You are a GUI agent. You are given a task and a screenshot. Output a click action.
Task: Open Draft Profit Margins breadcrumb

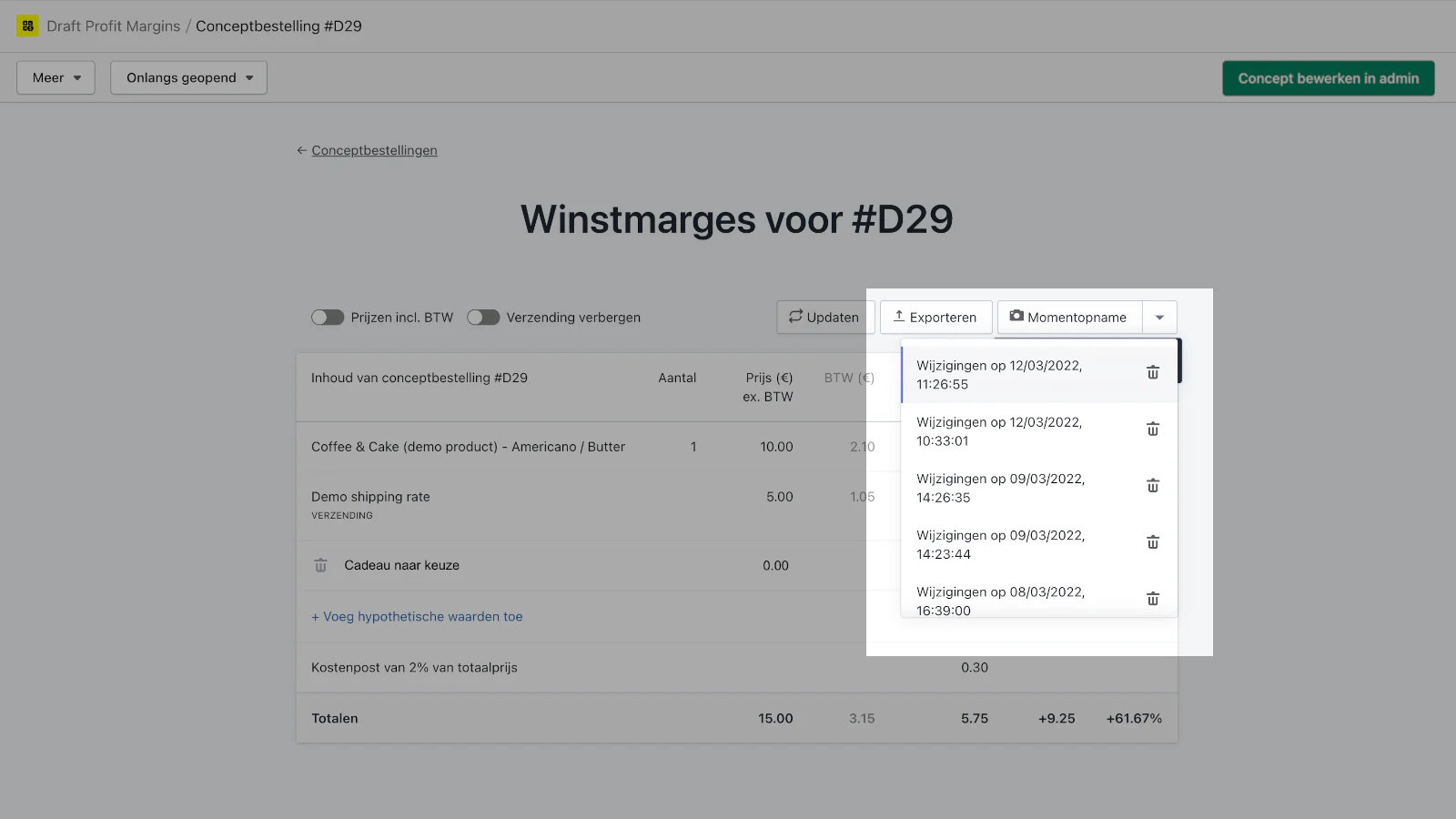[114, 25]
